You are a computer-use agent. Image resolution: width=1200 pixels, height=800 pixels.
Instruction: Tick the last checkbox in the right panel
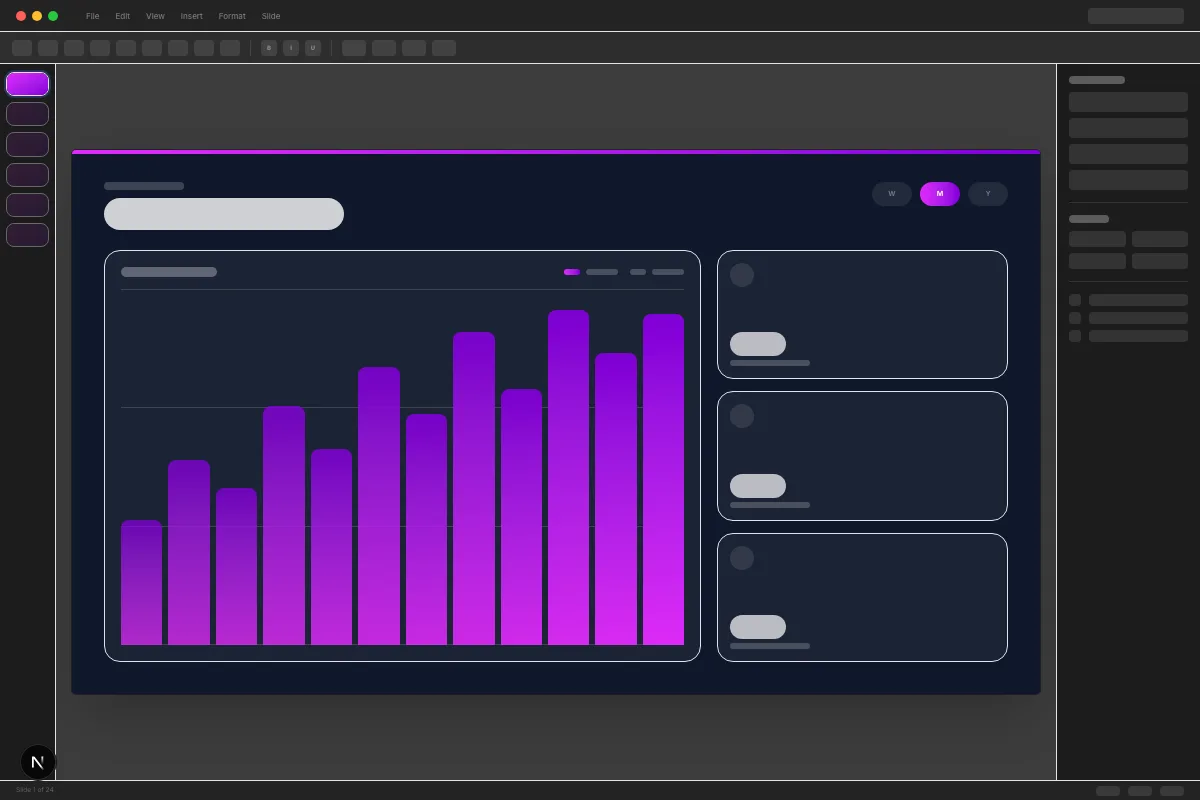[1075, 336]
